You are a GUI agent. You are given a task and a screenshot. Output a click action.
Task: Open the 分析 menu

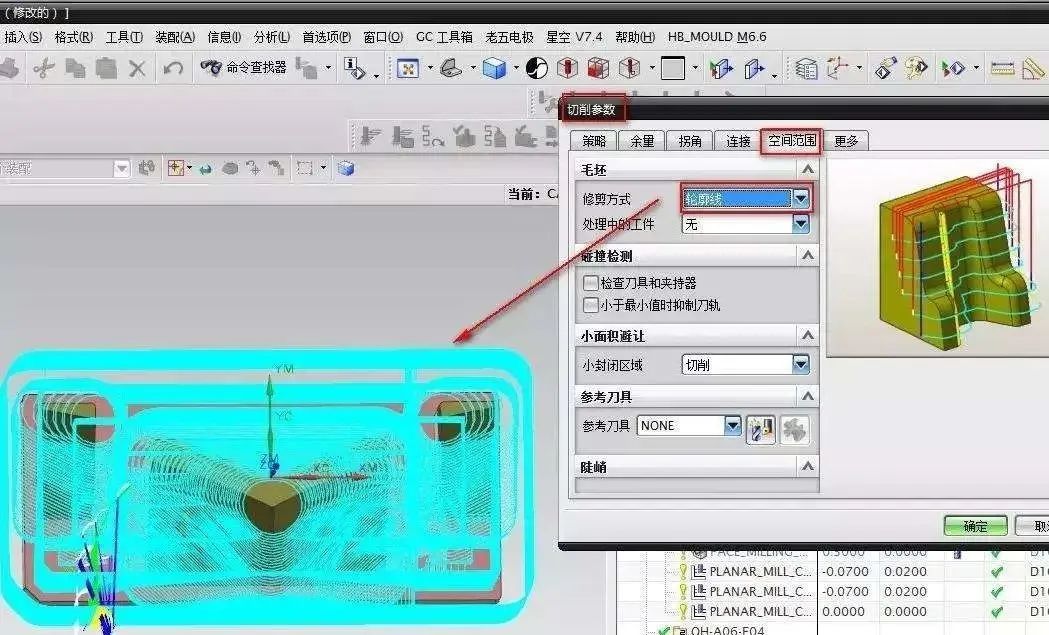[272, 37]
